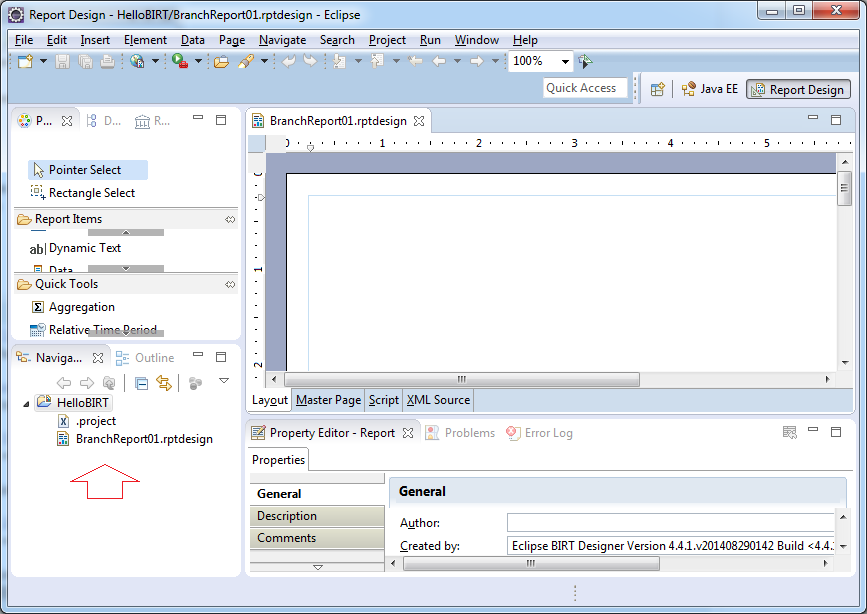Click the editor vertical scrollbar thumb
The image size is (867, 614).
point(844,189)
